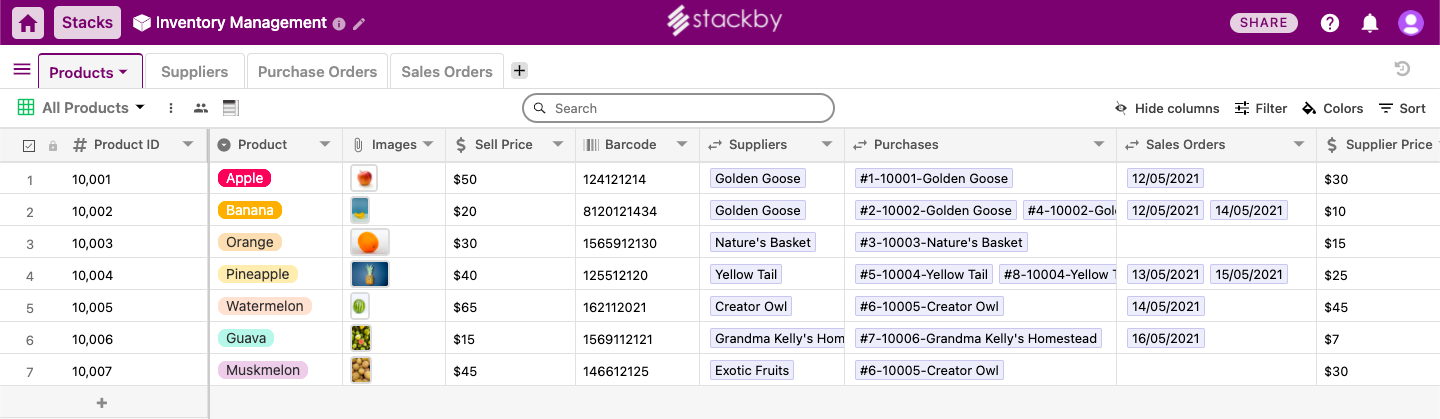
Task: Click the SHARE button
Action: pos(1263,23)
